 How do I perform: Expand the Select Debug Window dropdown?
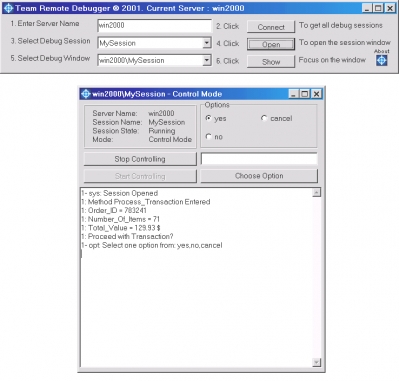pos(207,60)
